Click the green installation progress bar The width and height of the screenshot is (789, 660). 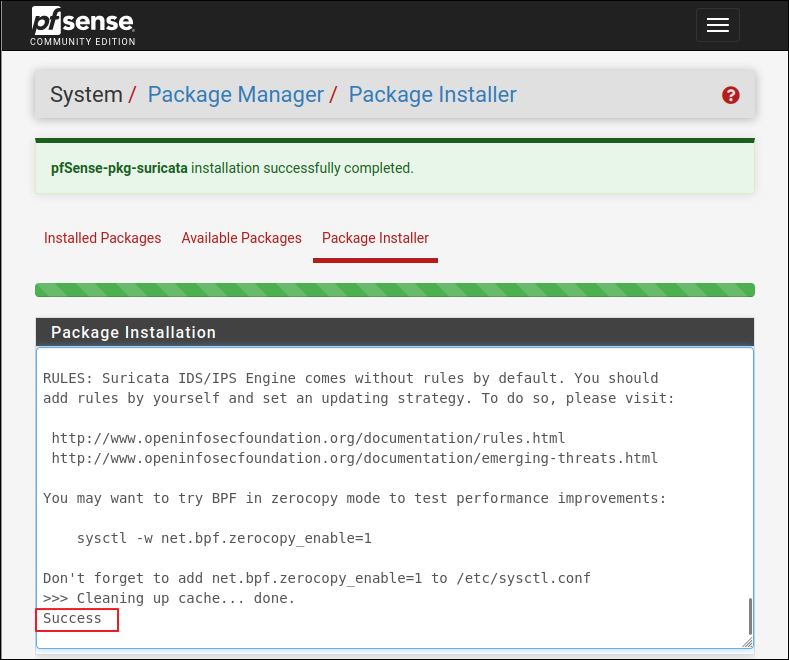point(395,290)
